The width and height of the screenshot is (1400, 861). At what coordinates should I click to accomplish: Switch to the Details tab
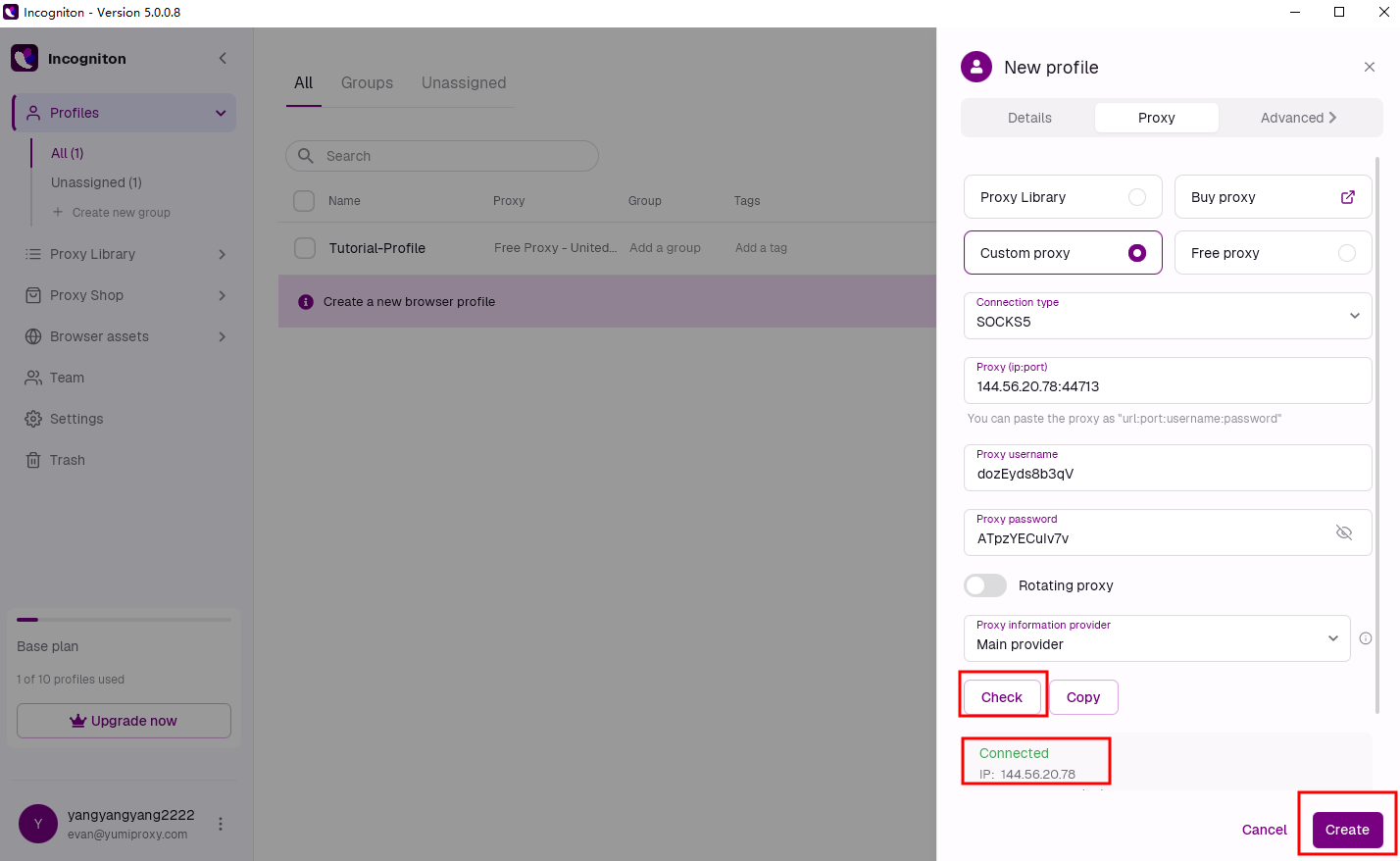pos(1029,118)
